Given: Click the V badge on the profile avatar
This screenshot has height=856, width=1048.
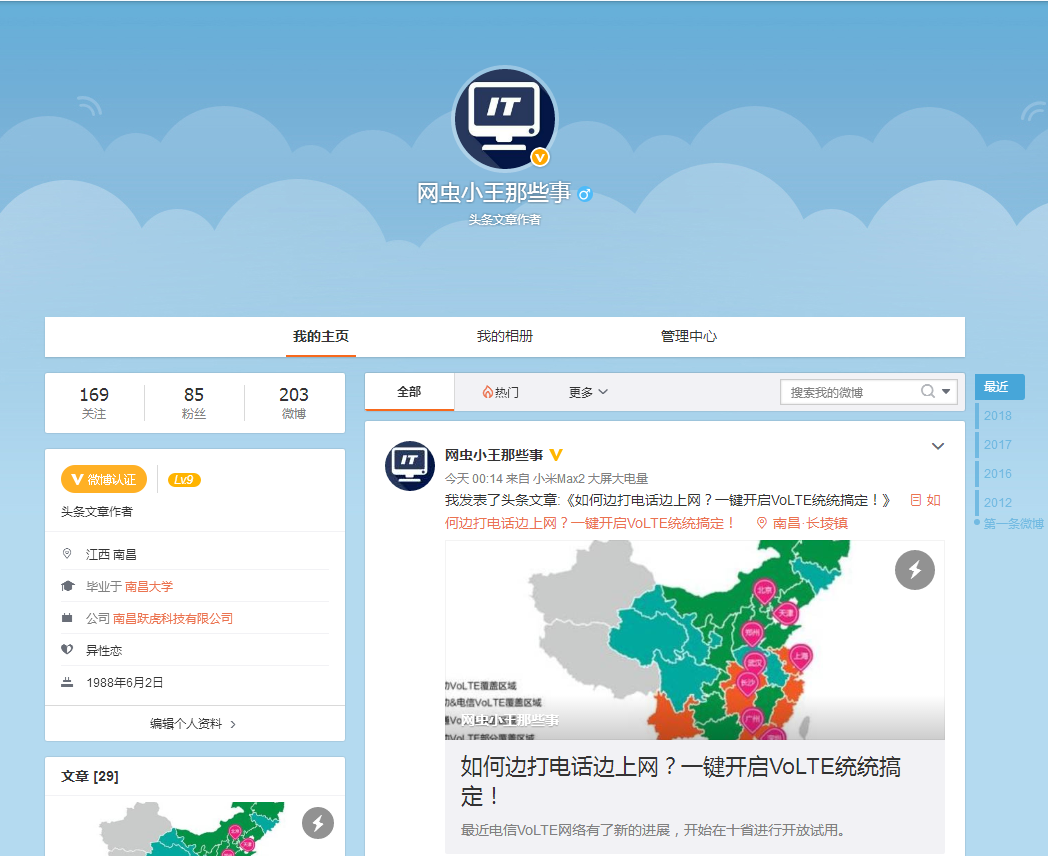Looking at the screenshot, I should pyautogui.click(x=540, y=155).
